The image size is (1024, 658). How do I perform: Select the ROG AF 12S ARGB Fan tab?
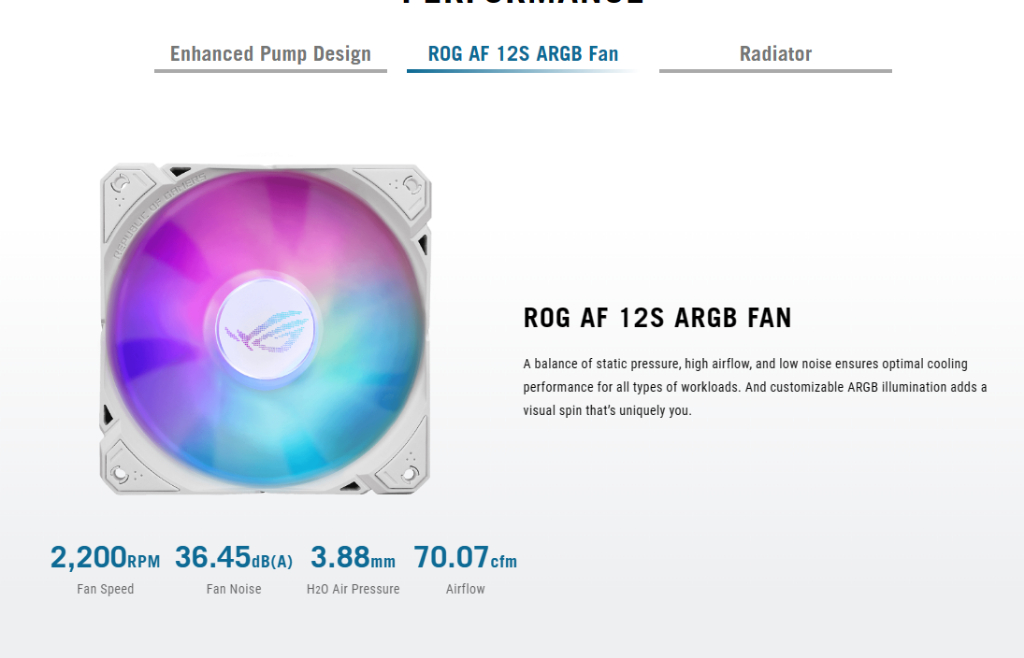[523, 53]
